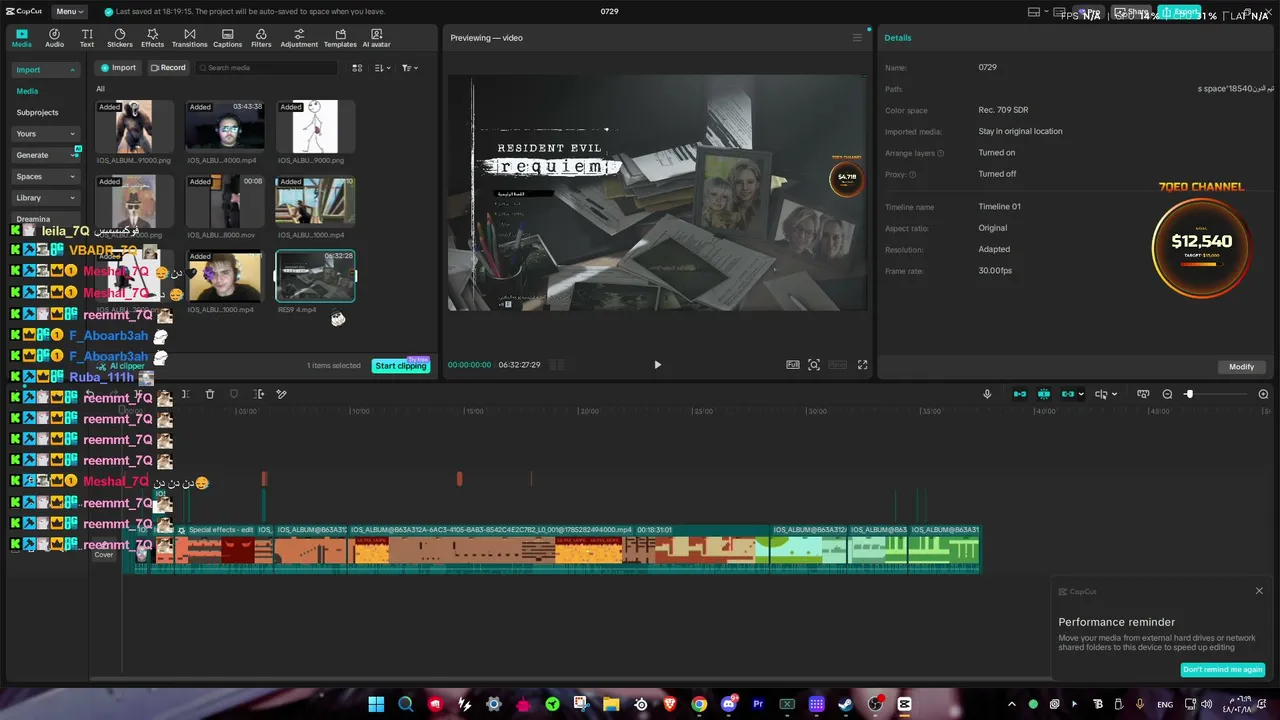Open the Text panel
Viewport: 1280px width, 720px height.
click(87, 38)
